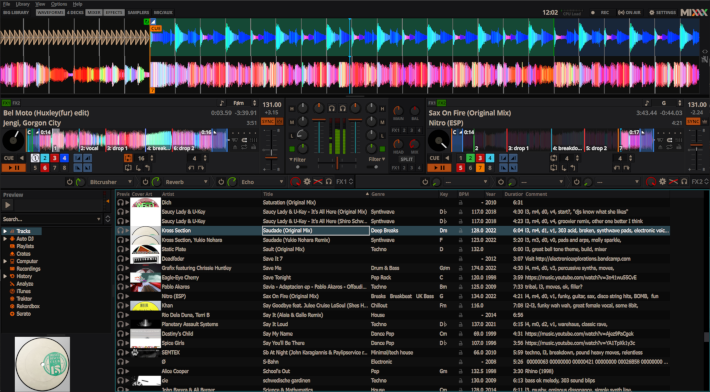The image size is (710, 392).
Task: Expand the Bitcrusher effect dropdown
Action: (130, 182)
